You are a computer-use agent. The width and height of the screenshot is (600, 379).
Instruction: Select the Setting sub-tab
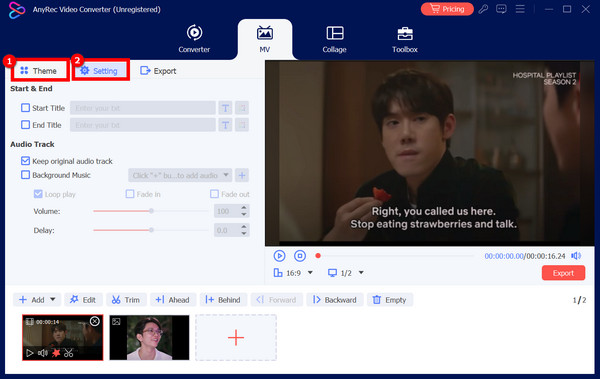100,70
